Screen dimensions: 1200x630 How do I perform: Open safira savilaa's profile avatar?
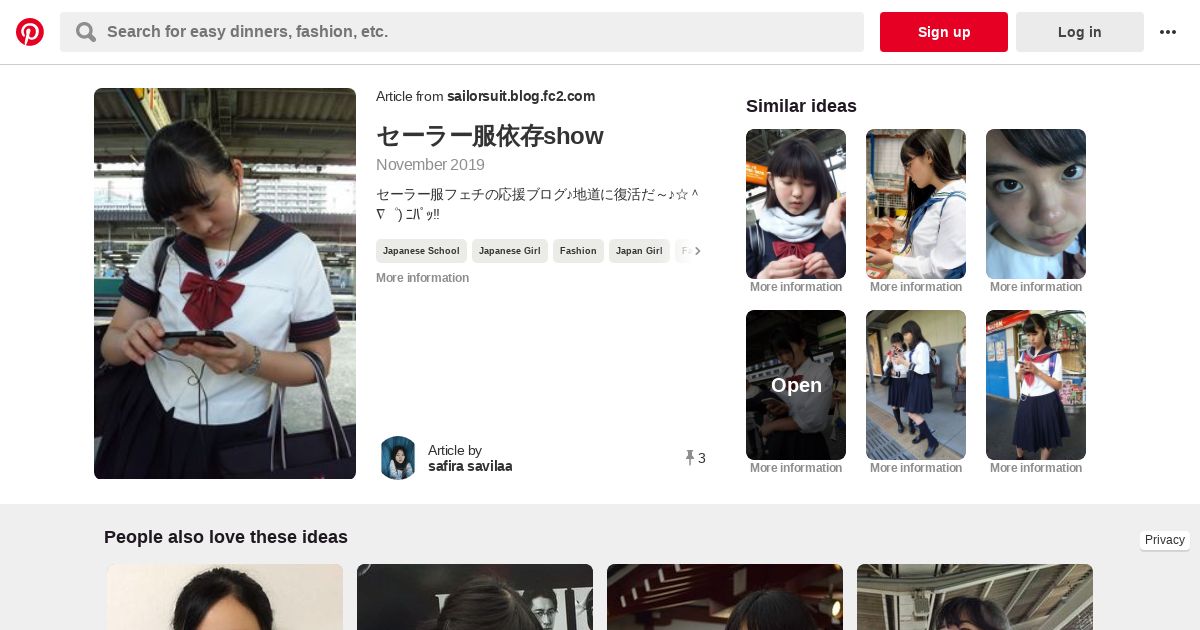(398, 458)
